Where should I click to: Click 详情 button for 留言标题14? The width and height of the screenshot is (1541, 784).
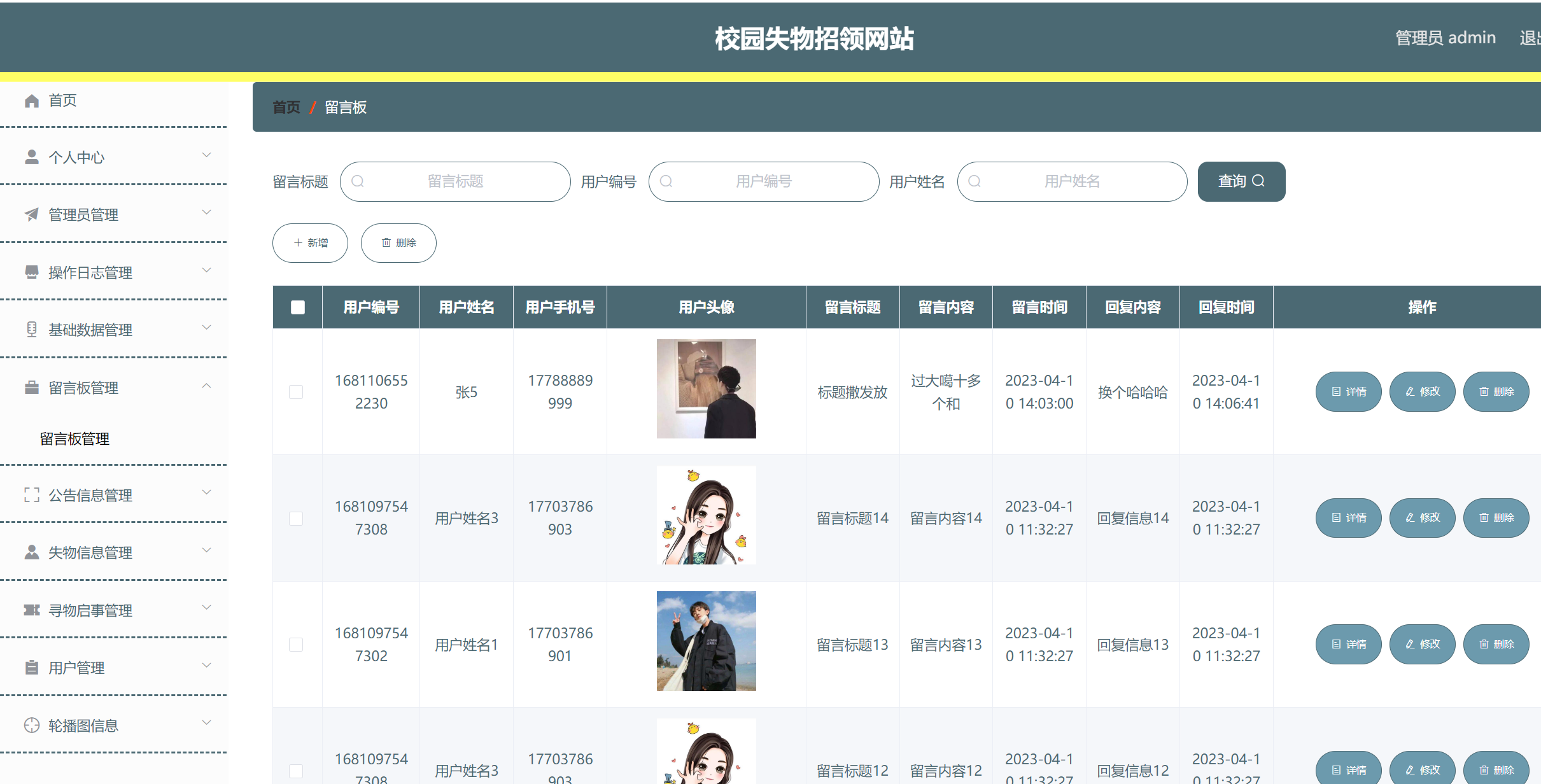1348,517
